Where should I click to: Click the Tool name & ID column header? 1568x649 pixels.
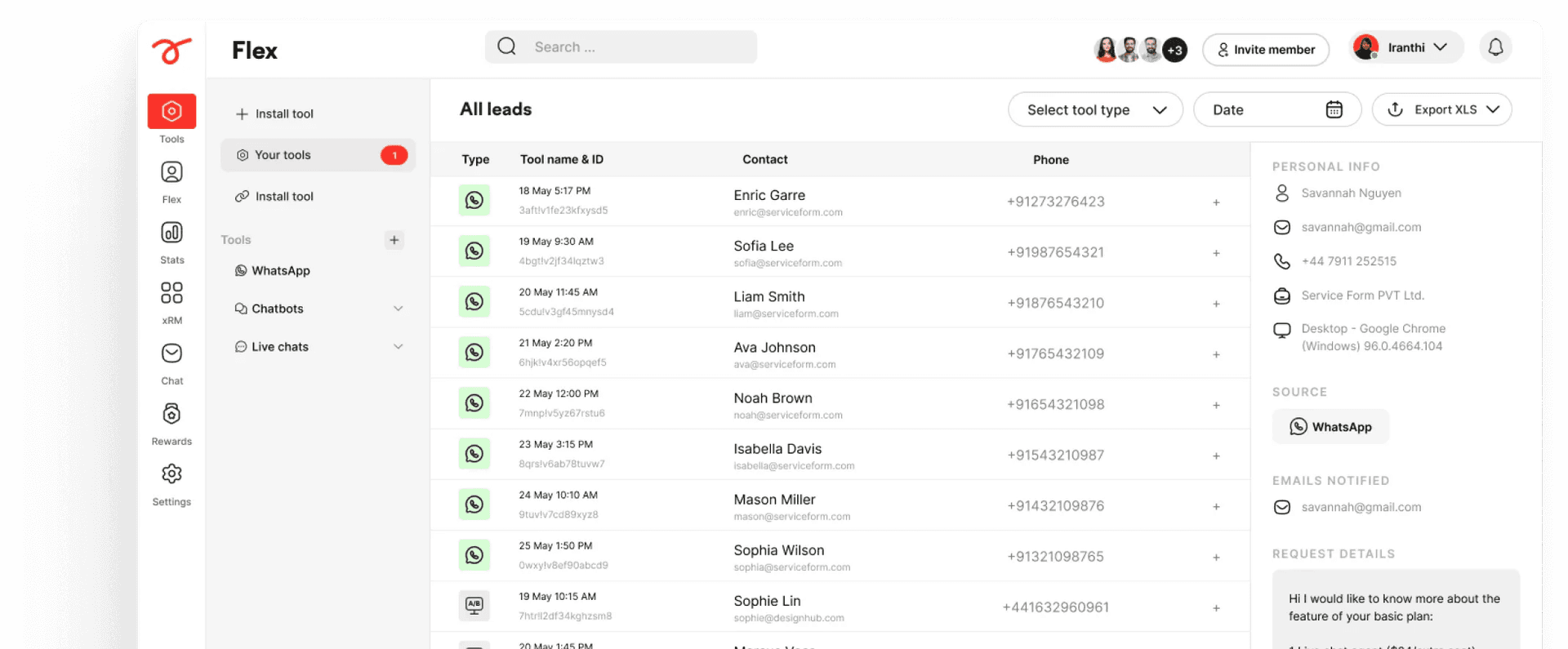pyautogui.click(x=562, y=159)
